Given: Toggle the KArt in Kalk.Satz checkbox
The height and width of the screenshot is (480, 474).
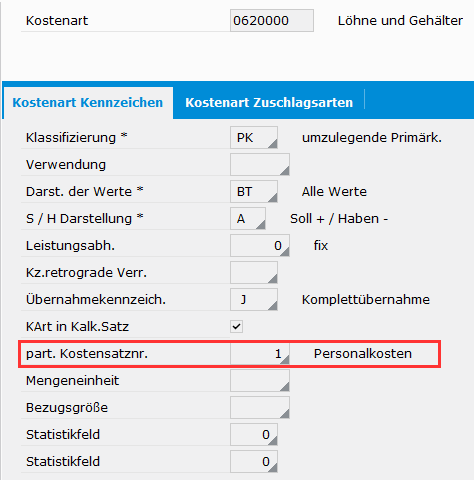Looking at the screenshot, I should [236, 326].
